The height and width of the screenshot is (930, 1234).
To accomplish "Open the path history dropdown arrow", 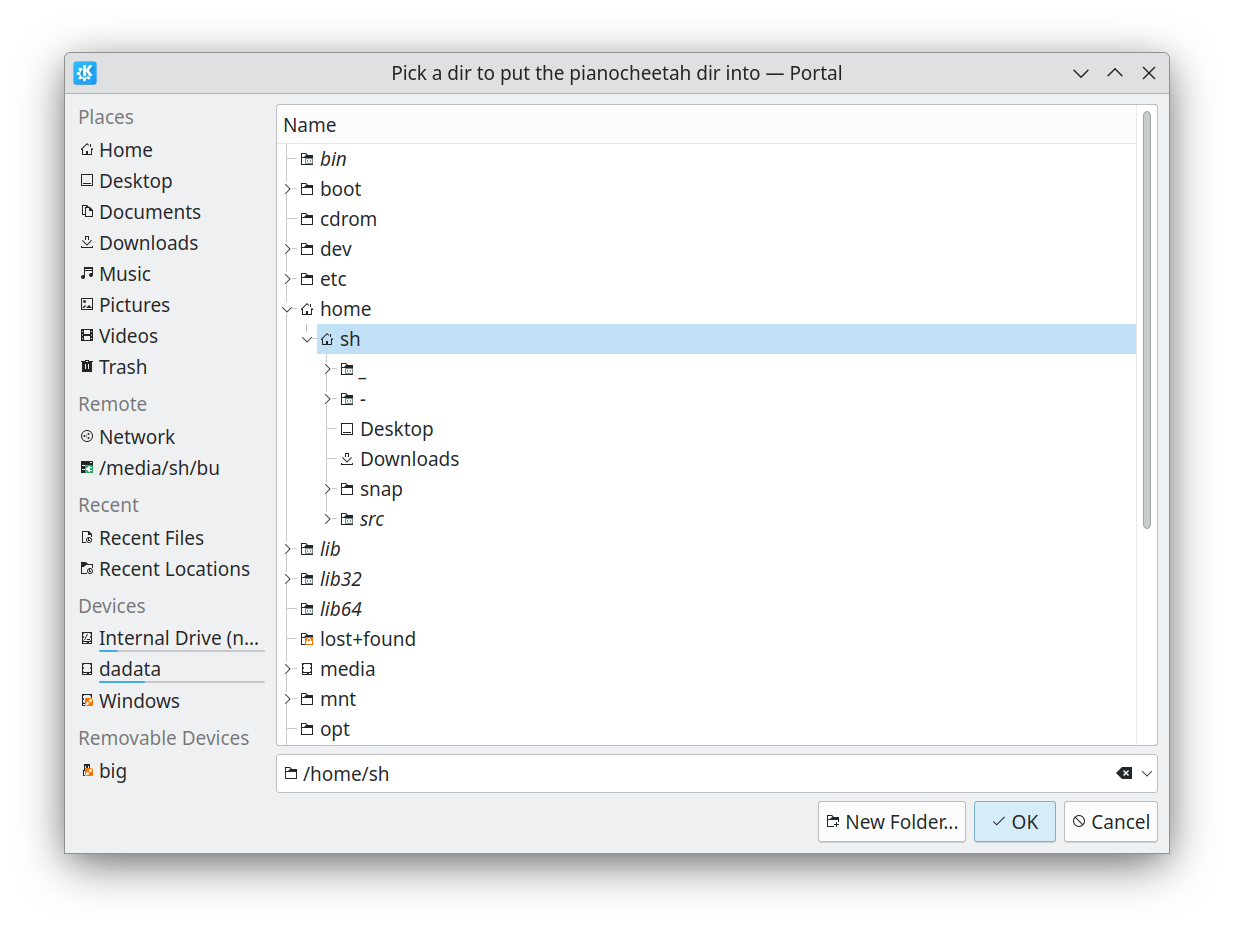I will [x=1147, y=773].
